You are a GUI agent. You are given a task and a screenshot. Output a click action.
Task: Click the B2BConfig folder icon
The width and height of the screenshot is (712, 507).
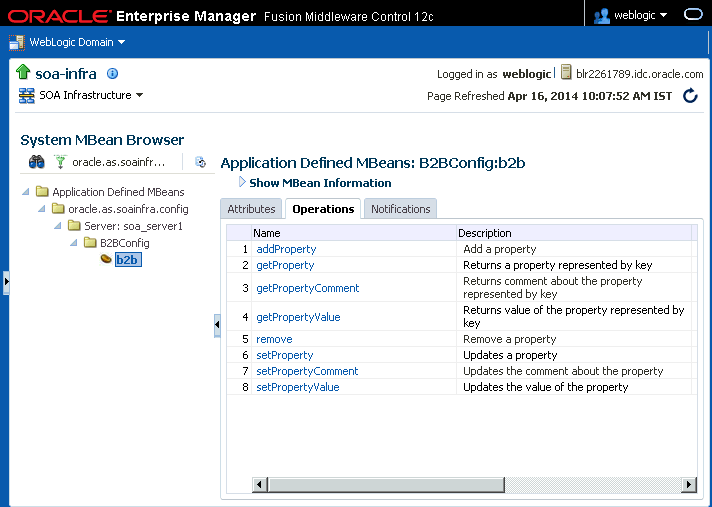(90, 242)
